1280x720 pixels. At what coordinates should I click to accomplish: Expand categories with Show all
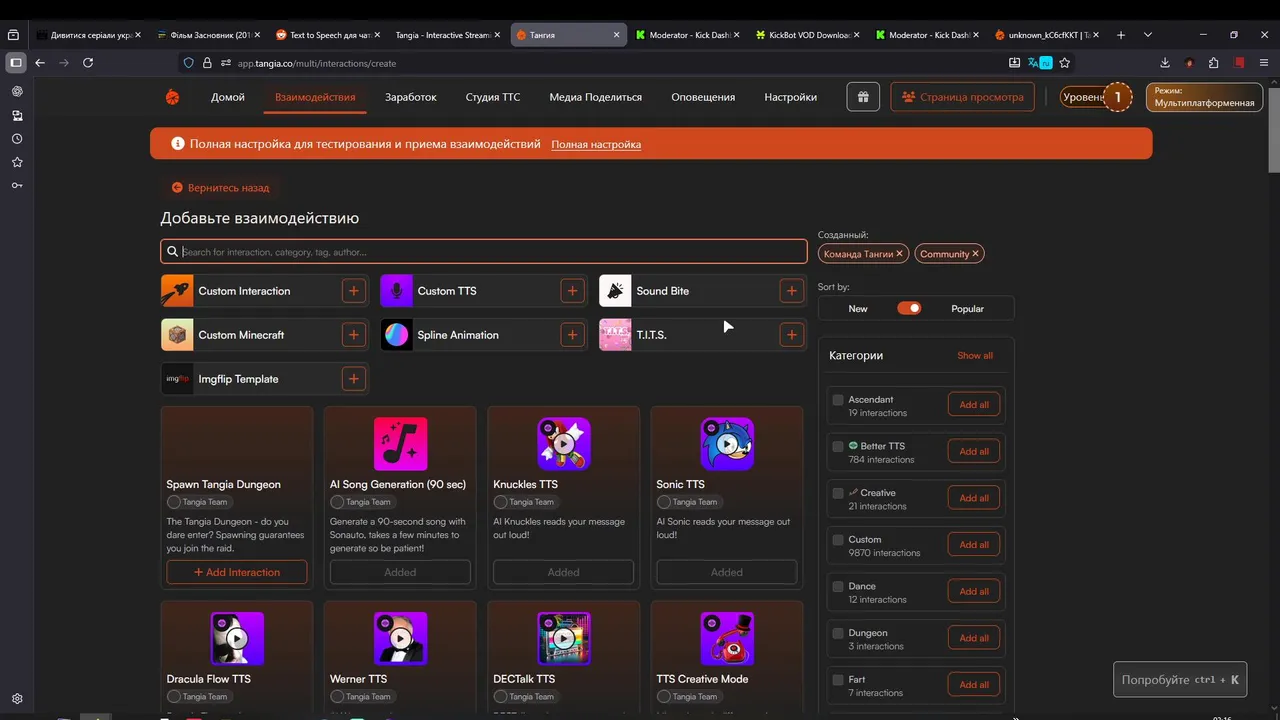coord(975,355)
